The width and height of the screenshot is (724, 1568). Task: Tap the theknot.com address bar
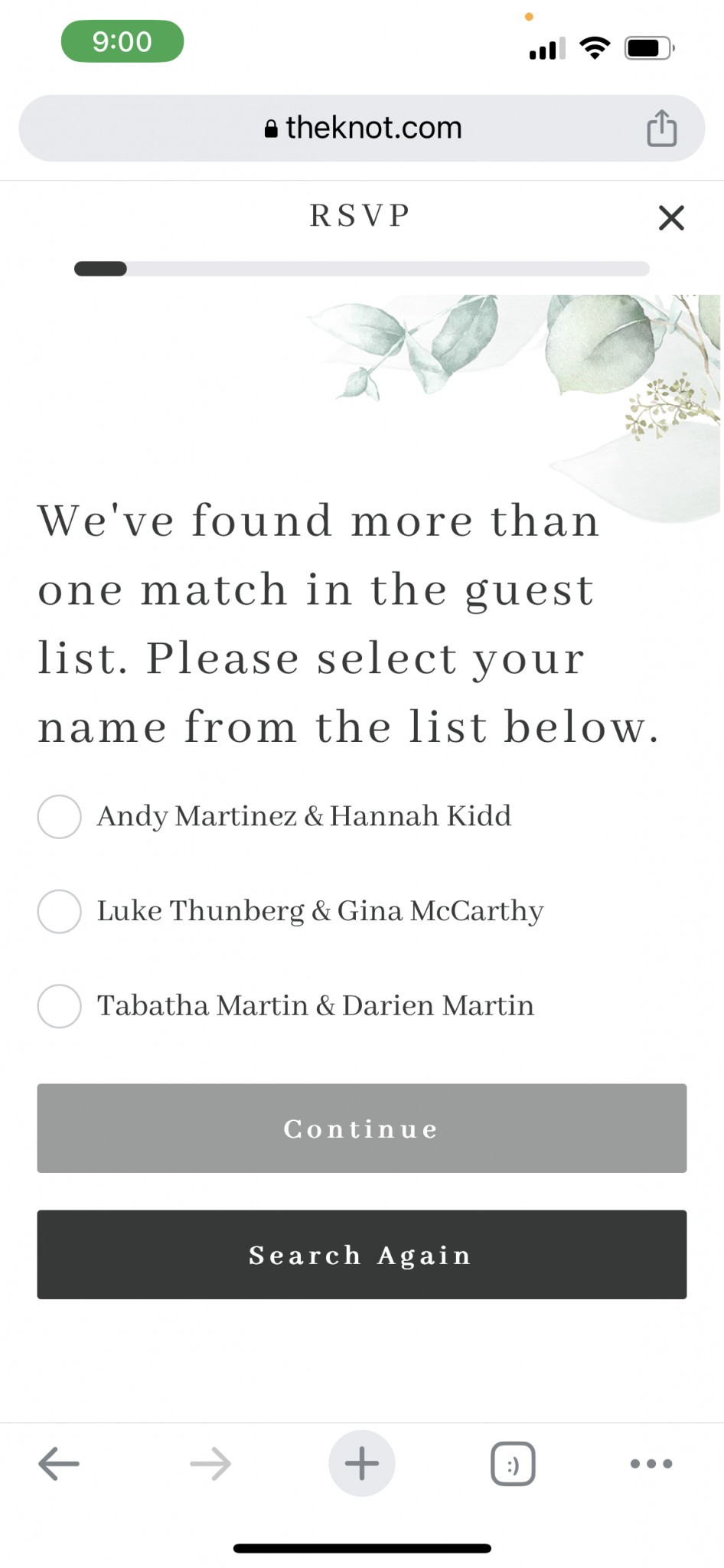coord(362,128)
